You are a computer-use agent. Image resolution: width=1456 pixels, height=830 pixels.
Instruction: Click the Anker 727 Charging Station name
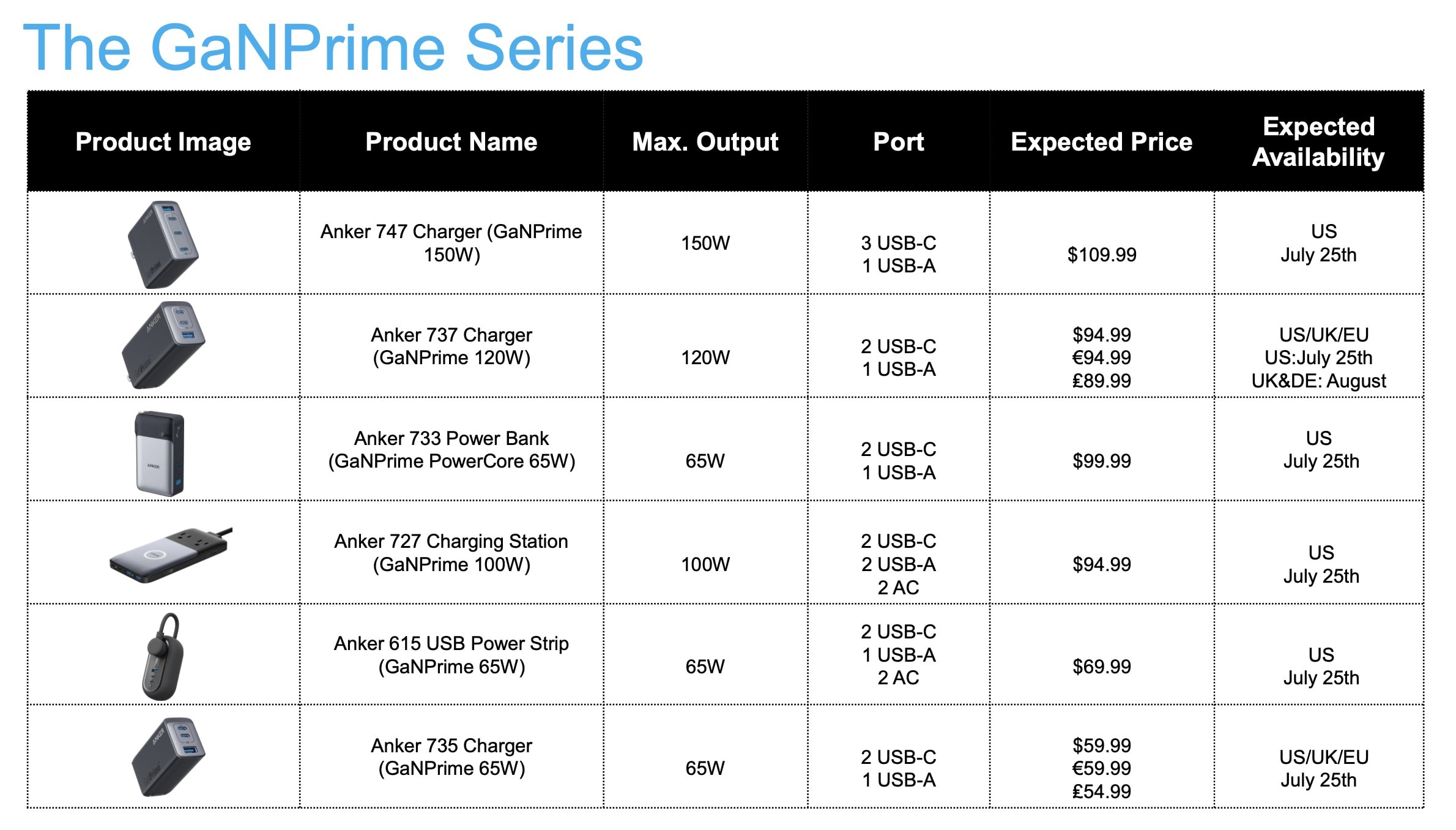(x=451, y=553)
